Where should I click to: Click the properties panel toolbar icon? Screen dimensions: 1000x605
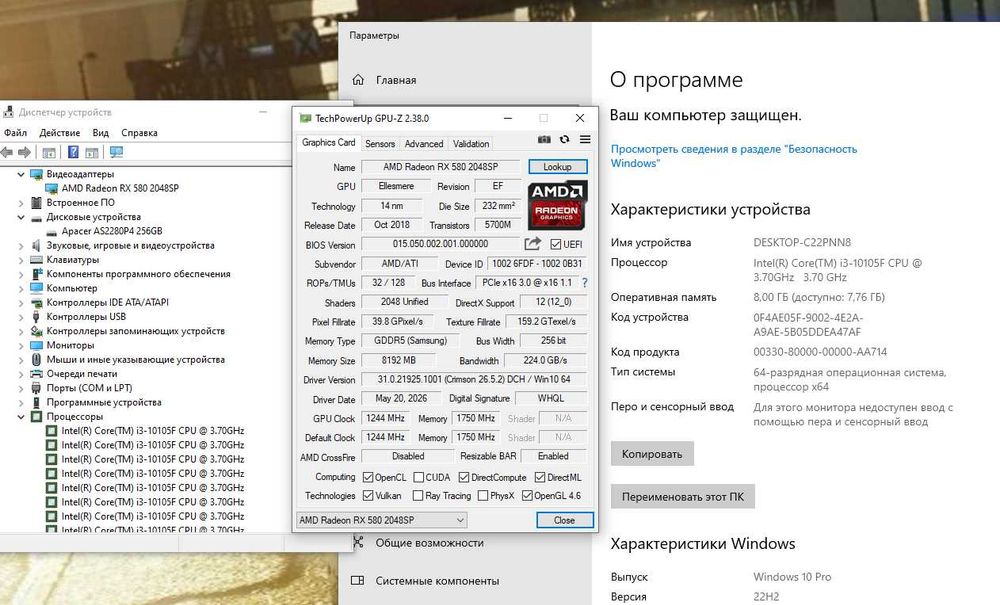point(92,152)
